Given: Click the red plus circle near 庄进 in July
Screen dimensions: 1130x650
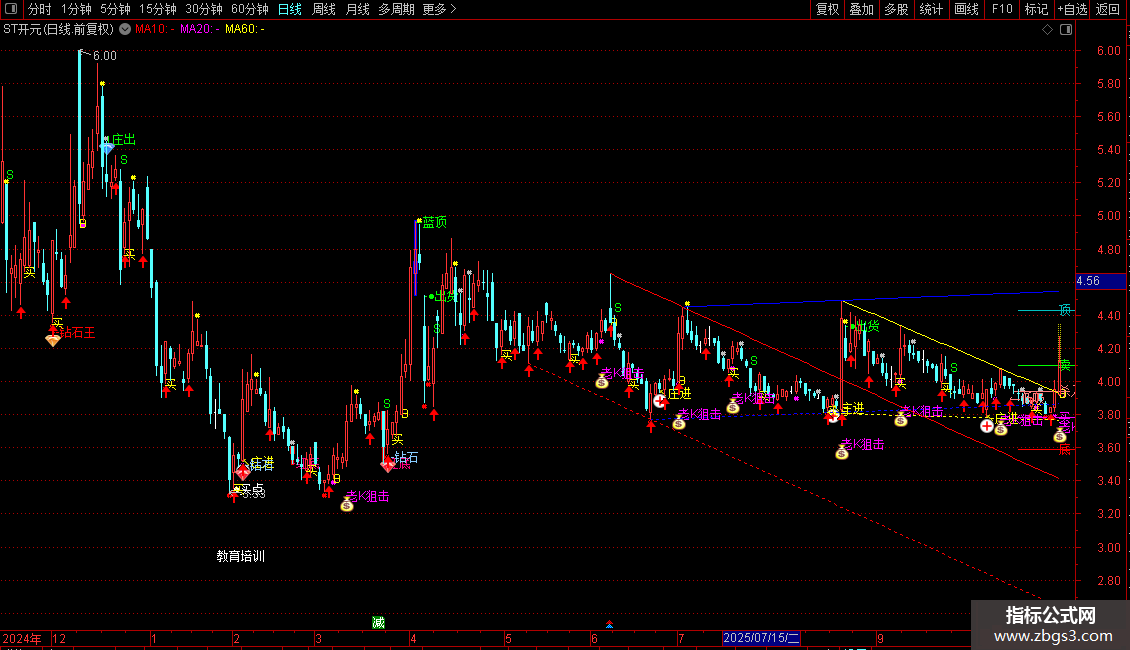Looking at the screenshot, I should tap(660, 401).
